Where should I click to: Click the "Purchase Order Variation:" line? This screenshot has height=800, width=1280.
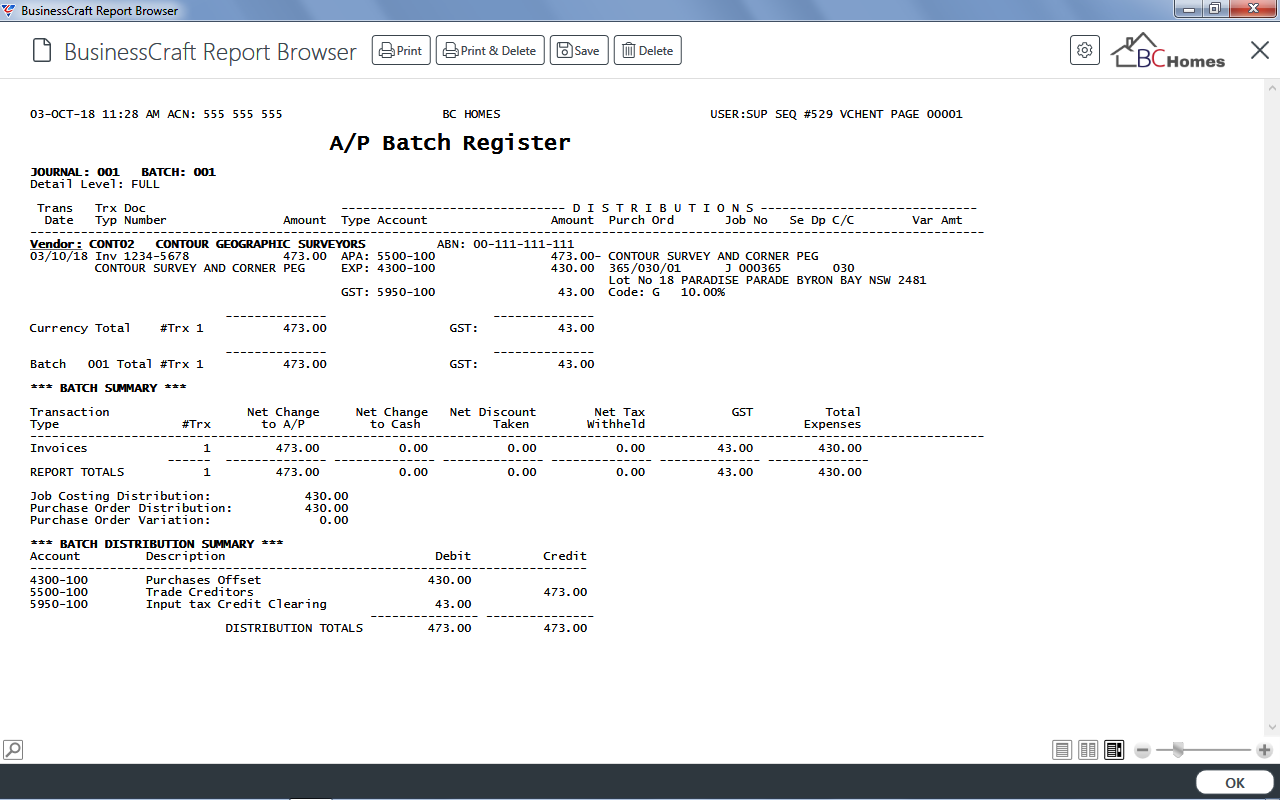point(120,520)
